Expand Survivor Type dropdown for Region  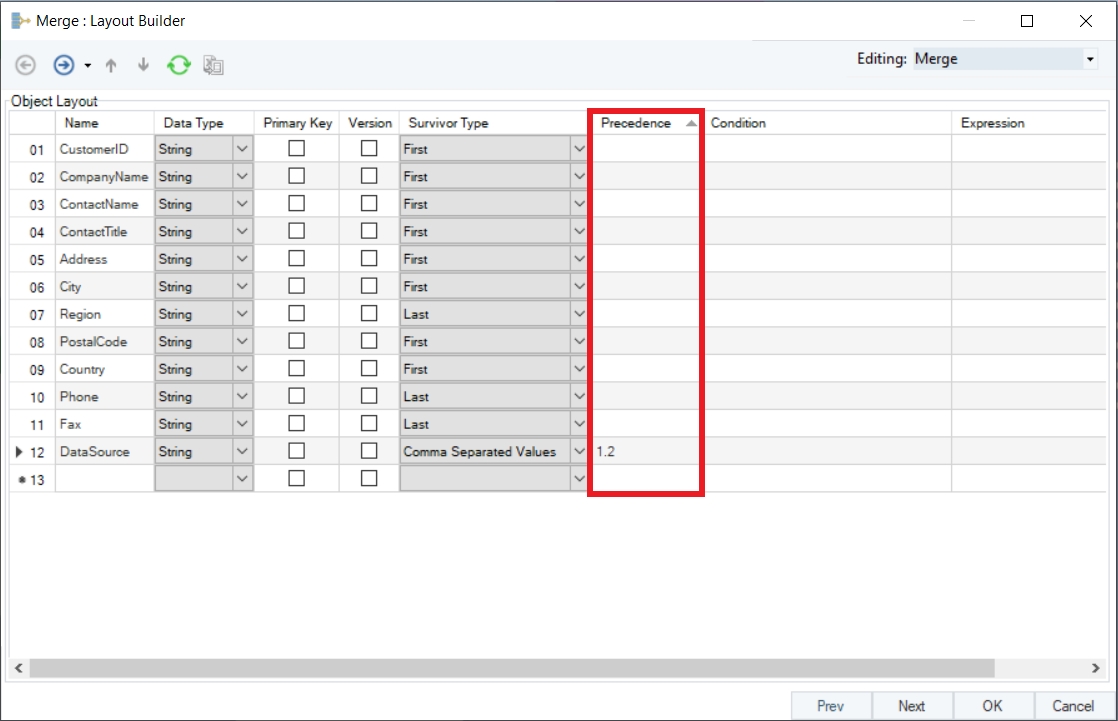(579, 314)
